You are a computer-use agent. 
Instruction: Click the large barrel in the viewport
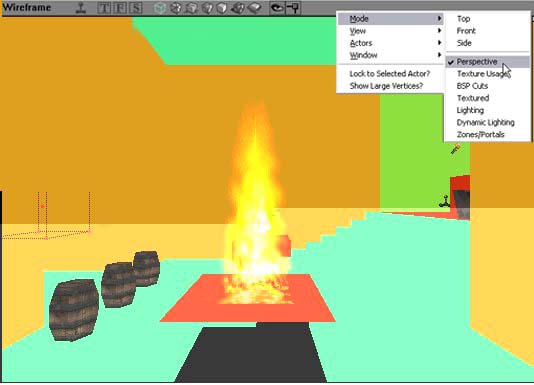(x=74, y=310)
